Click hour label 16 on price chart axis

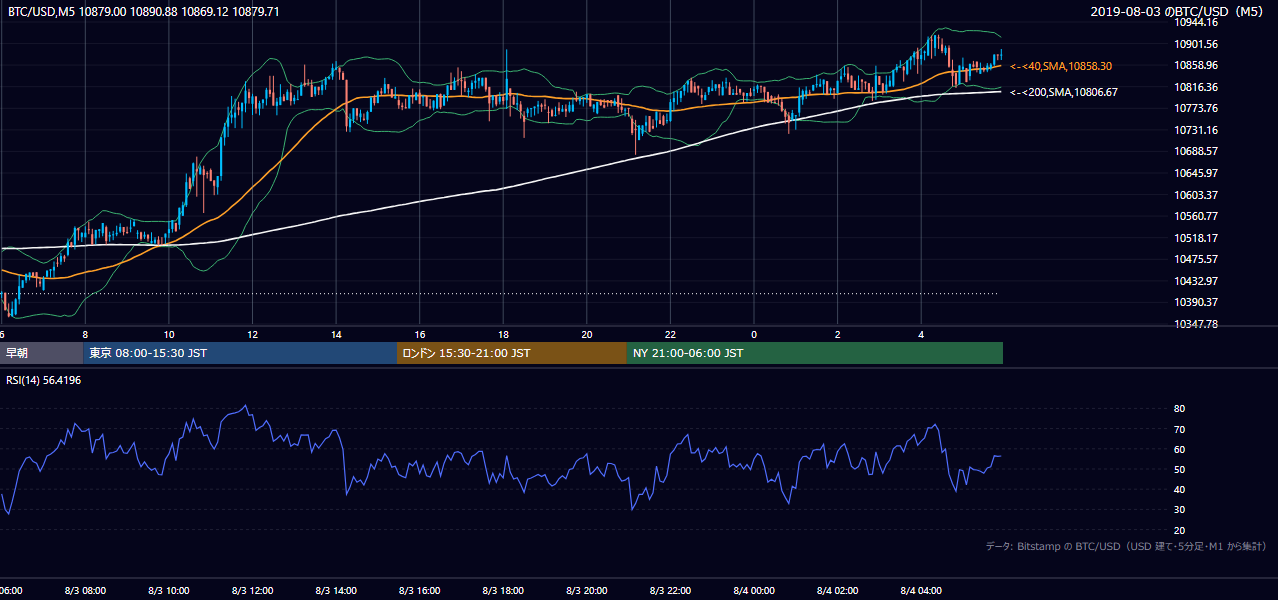420,335
